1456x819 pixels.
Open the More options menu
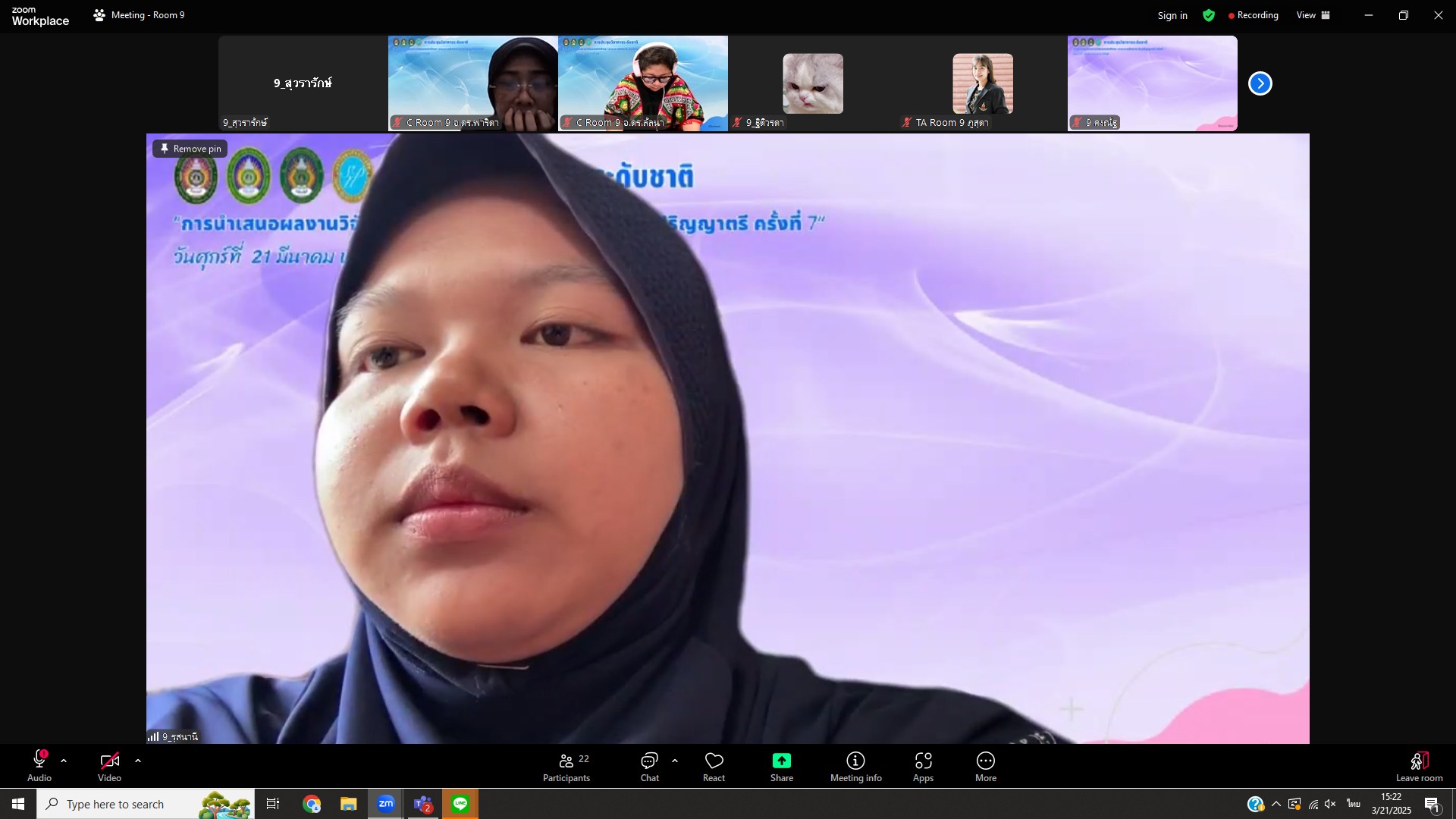(x=986, y=767)
